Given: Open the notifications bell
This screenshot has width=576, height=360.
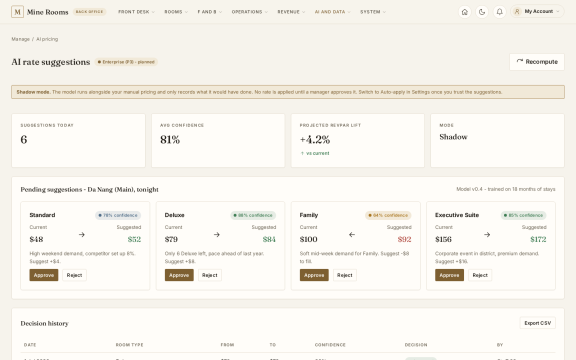Looking at the screenshot, I should click(x=499, y=12).
